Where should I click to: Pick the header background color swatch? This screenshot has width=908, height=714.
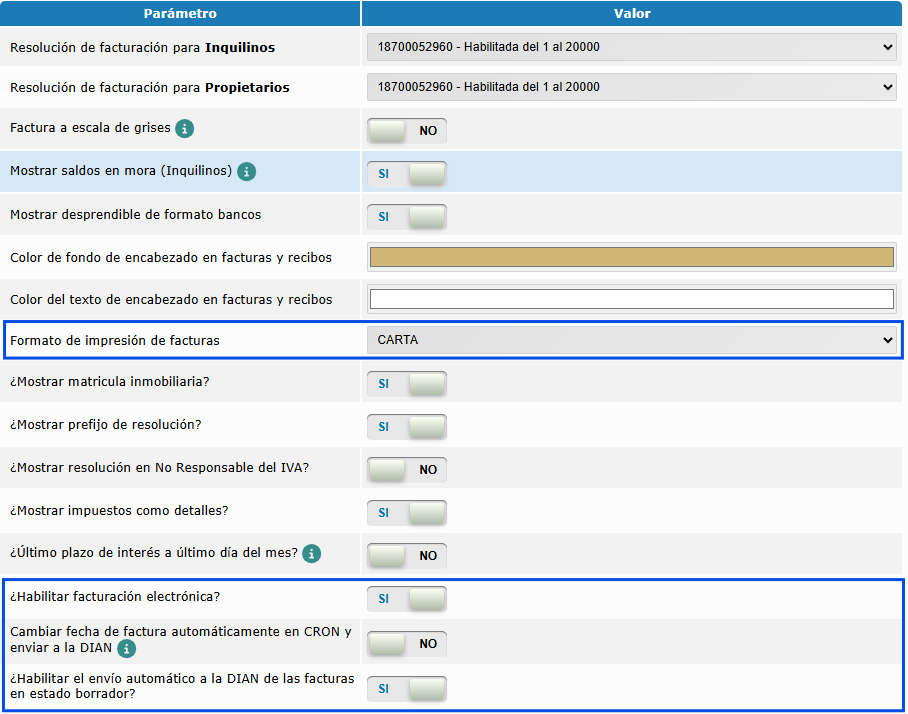click(x=631, y=257)
